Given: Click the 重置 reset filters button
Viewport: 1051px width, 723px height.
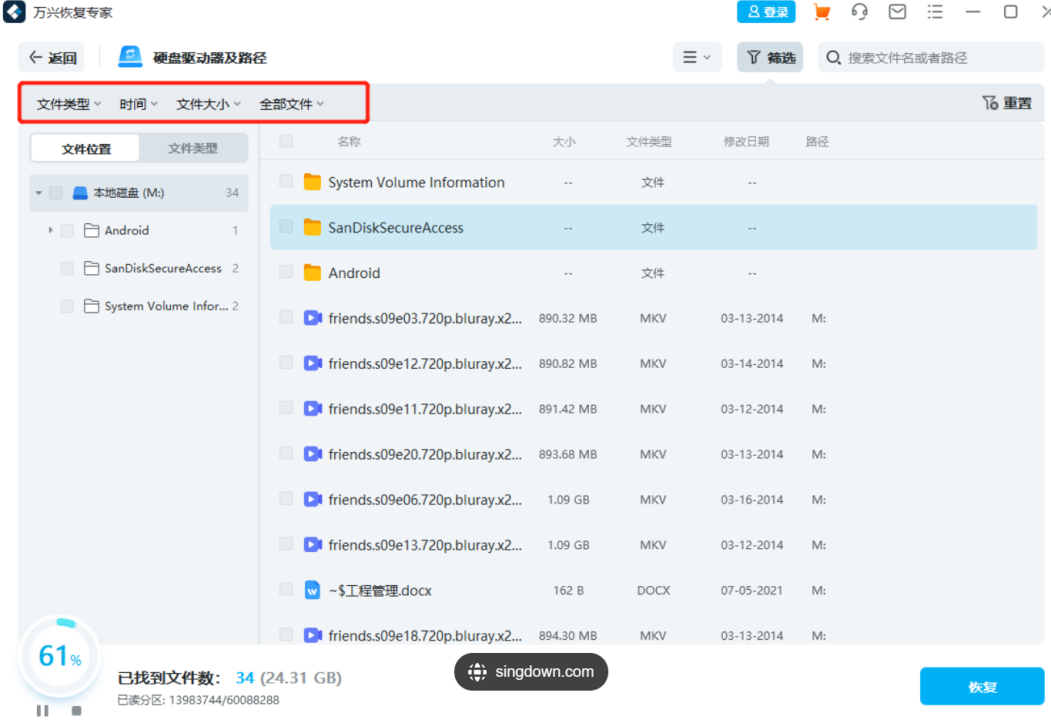Looking at the screenshot, I should [x=1007, y=103].
